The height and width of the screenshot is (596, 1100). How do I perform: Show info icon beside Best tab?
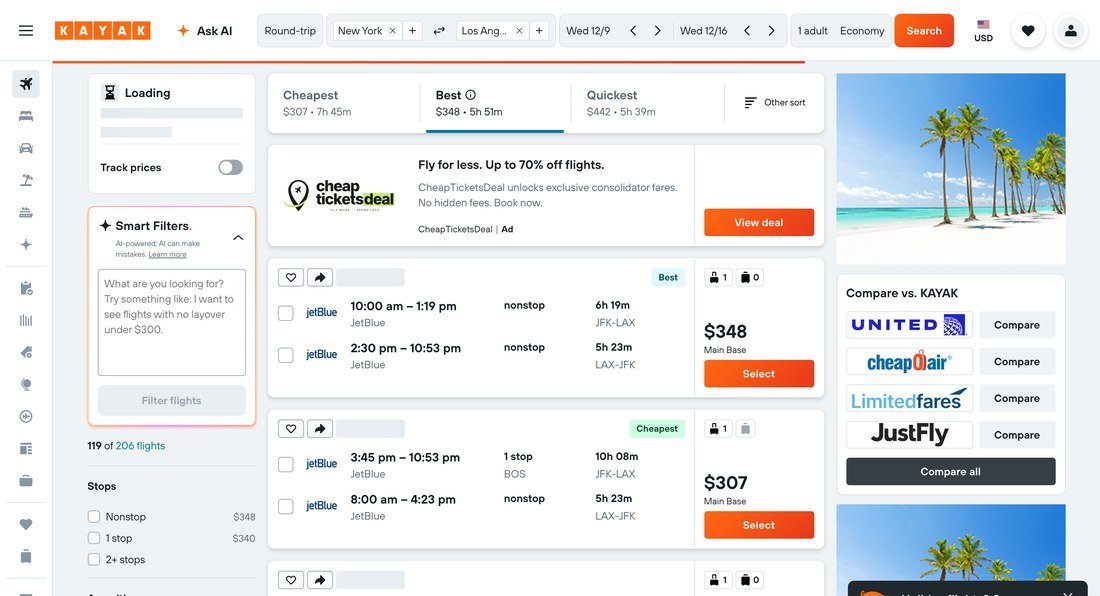pyautogui.click(x=471, y=95)
